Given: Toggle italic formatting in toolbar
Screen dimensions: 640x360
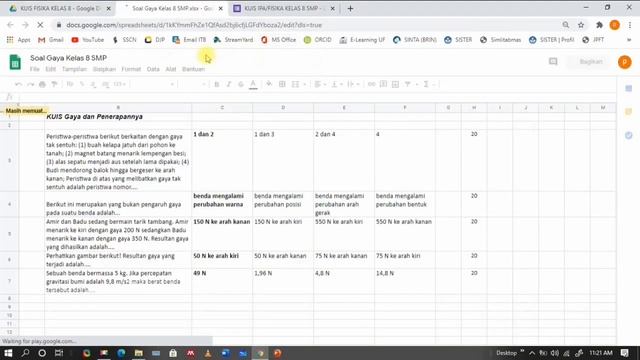Looking at the screenshot, I should (229, 84).
